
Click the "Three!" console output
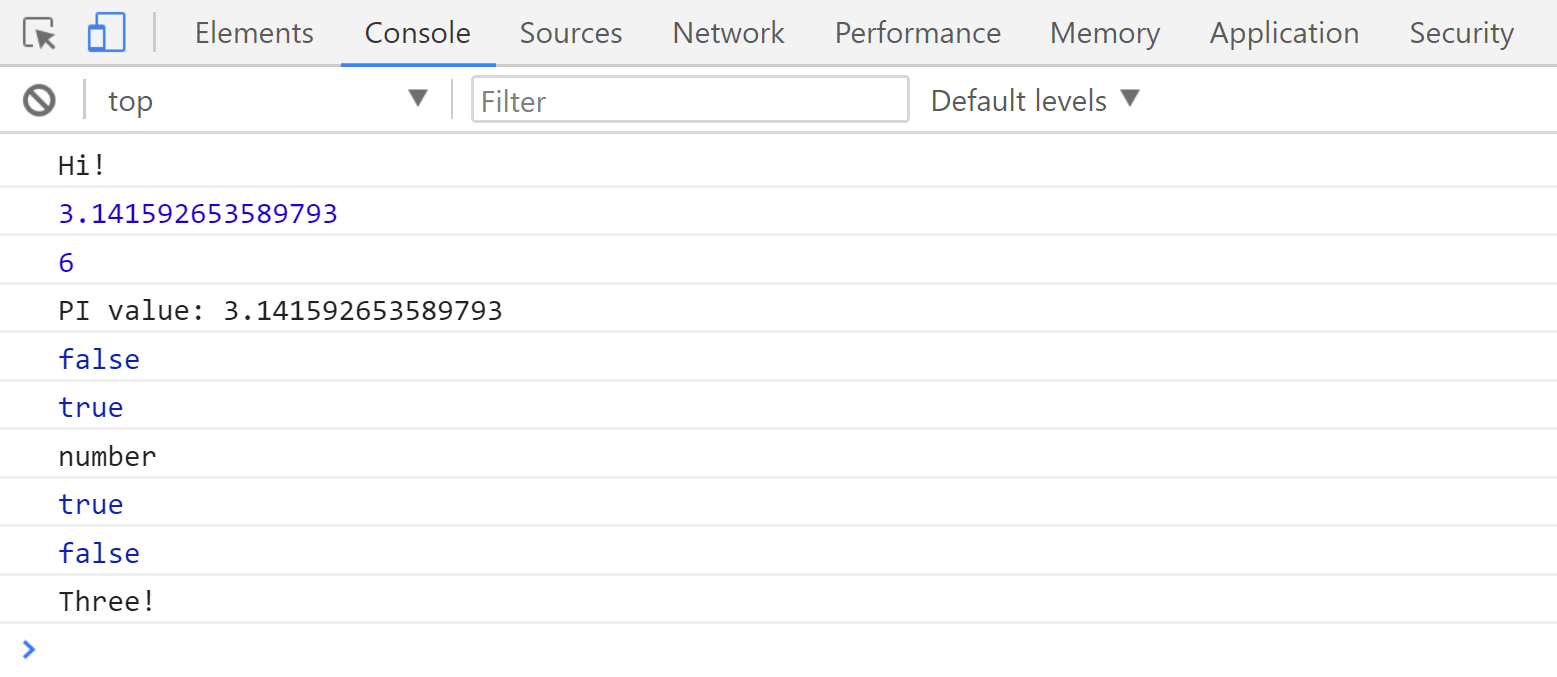point(107,601)
